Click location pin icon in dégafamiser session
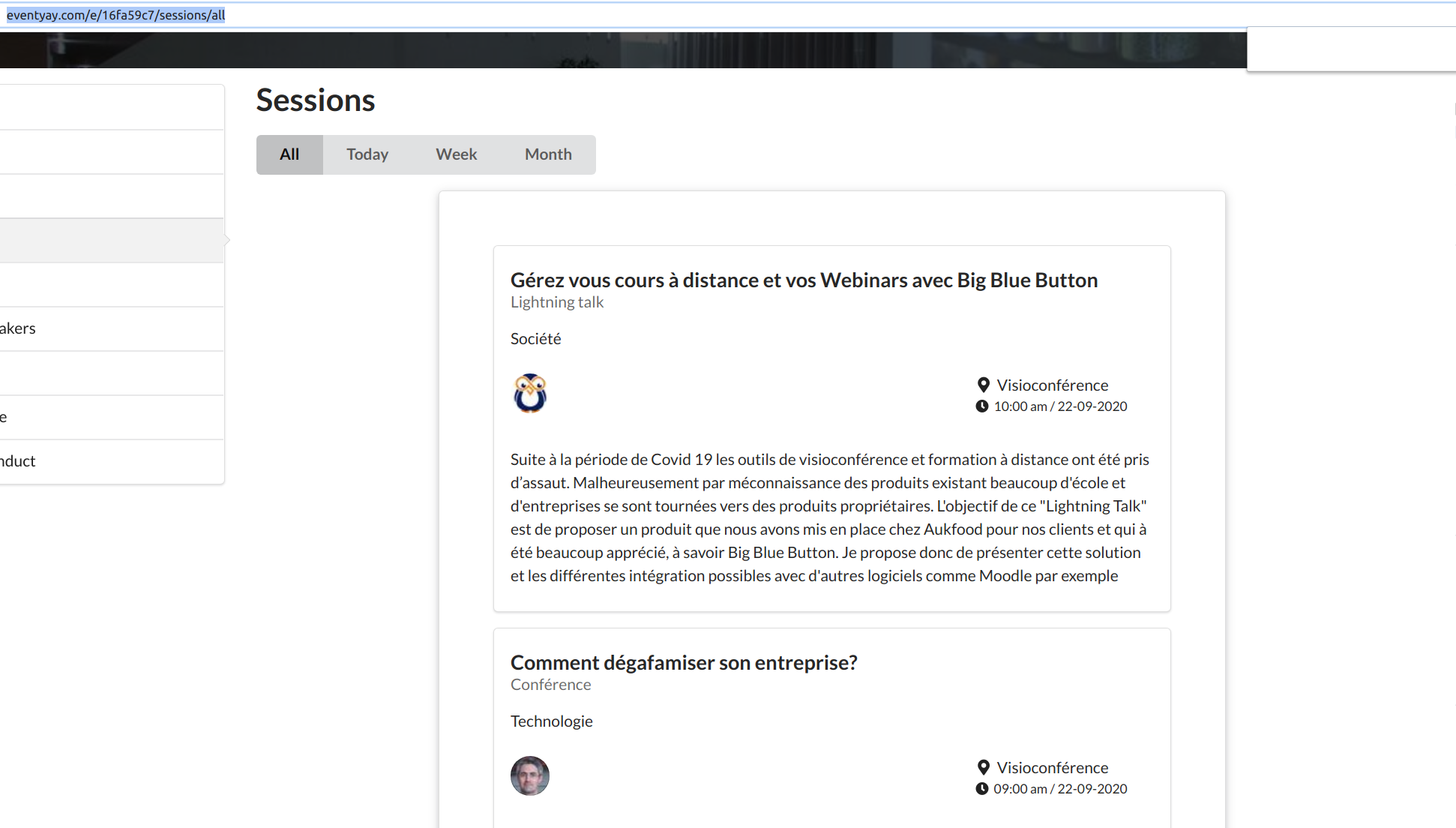This screenshot has height=828, width=1456. pyautogui.click(x=984, y=767)
